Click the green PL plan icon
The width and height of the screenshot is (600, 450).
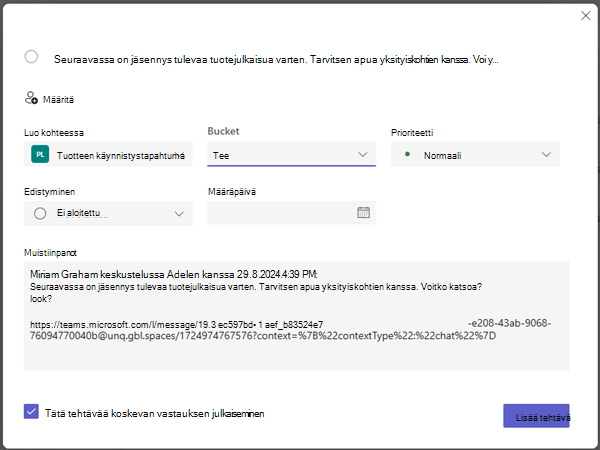(40, 154)
